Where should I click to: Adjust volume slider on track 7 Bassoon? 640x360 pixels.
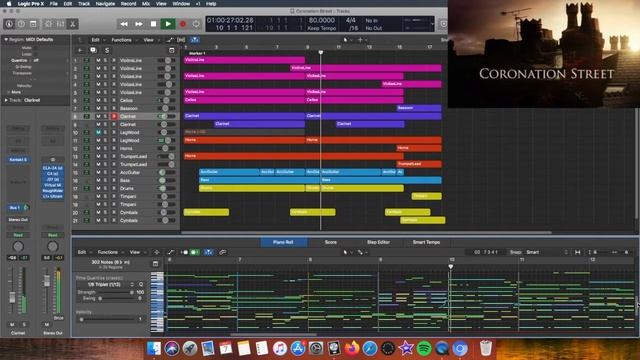[x=167, y=108]
